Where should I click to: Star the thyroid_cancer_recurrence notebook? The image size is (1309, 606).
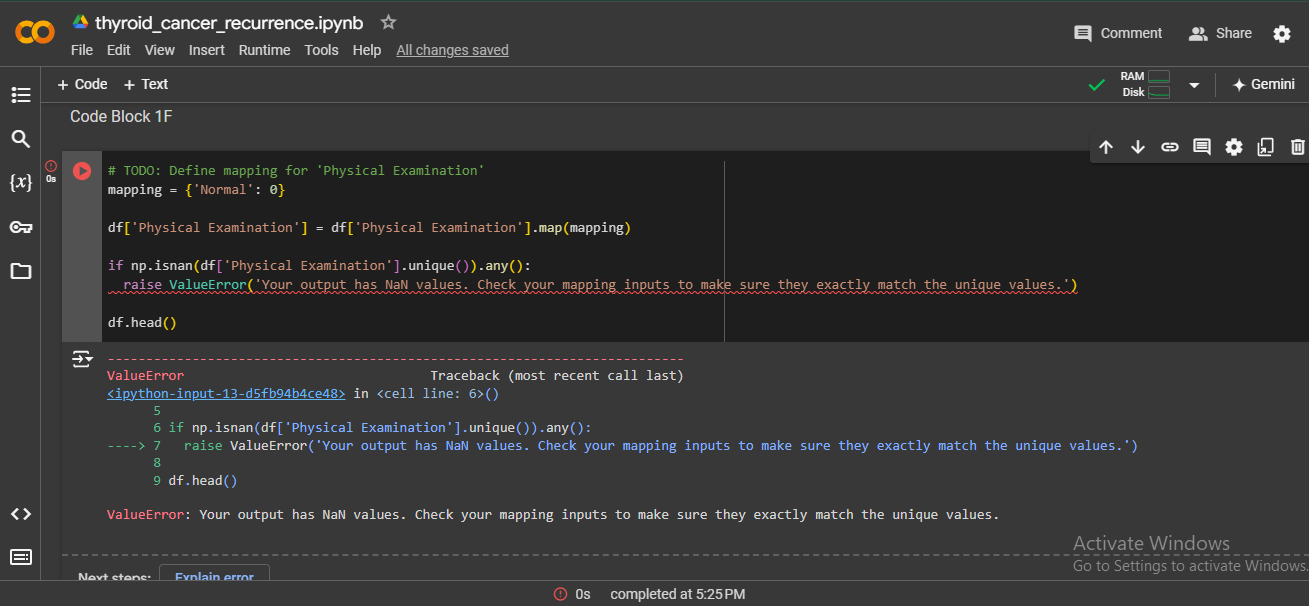coord(389,22)
